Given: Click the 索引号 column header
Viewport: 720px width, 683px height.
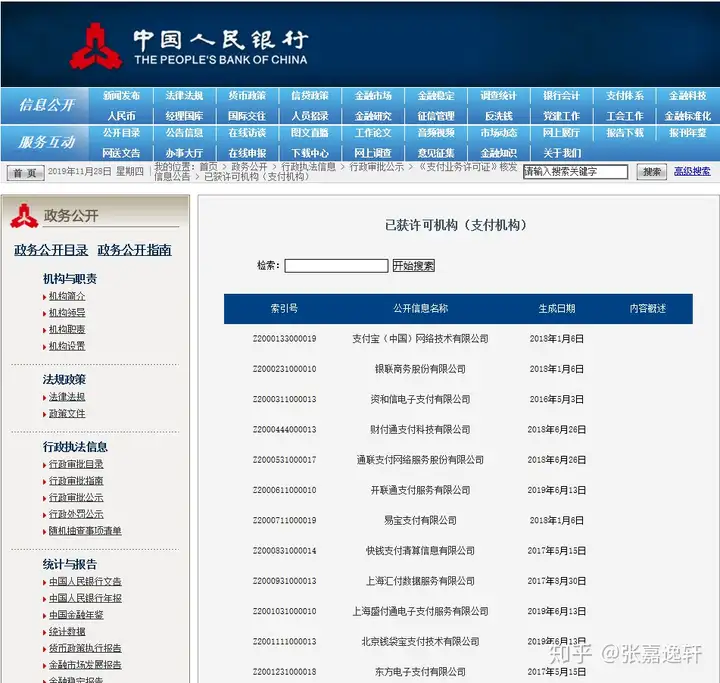Looking at the screenshot, I should click(x=284, y=308).
